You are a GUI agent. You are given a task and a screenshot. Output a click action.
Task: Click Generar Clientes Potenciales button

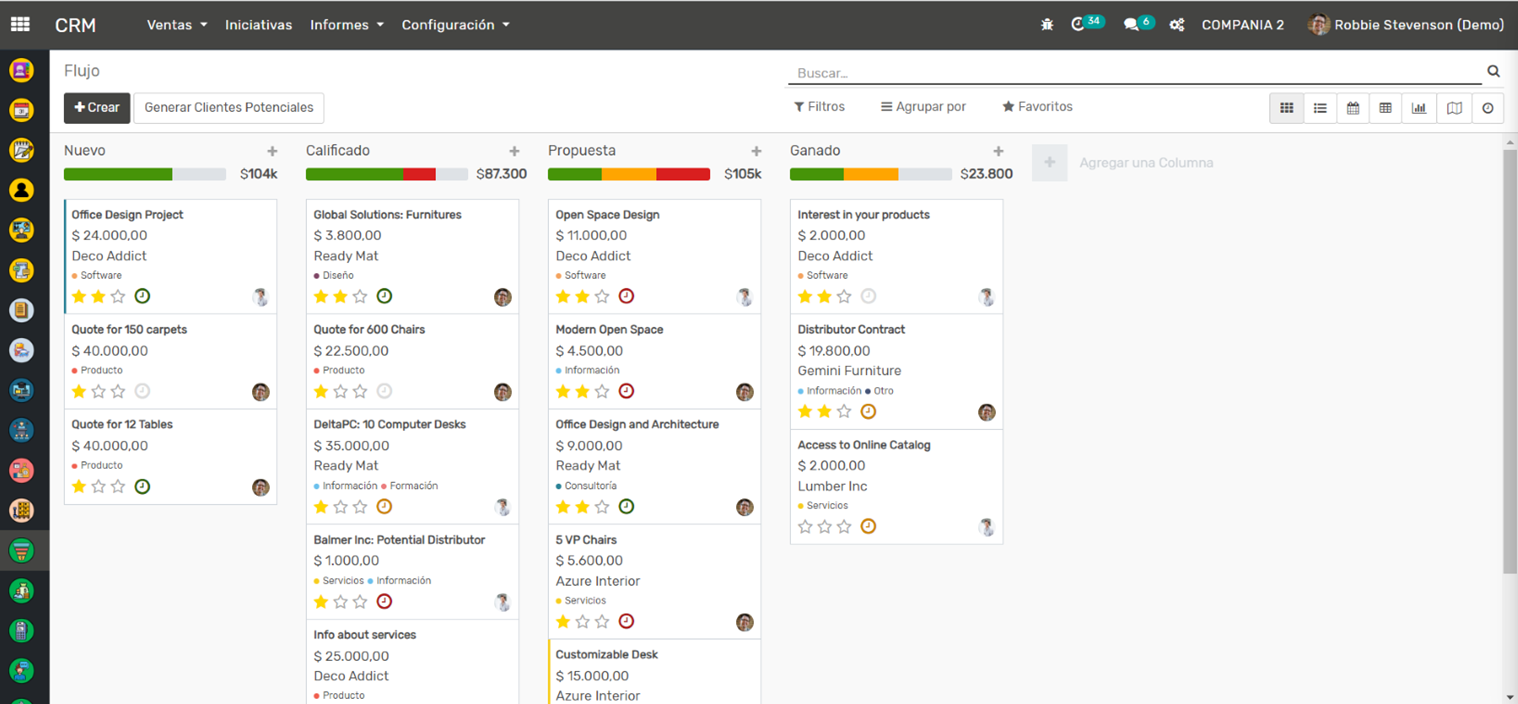[x=228, y=108]
